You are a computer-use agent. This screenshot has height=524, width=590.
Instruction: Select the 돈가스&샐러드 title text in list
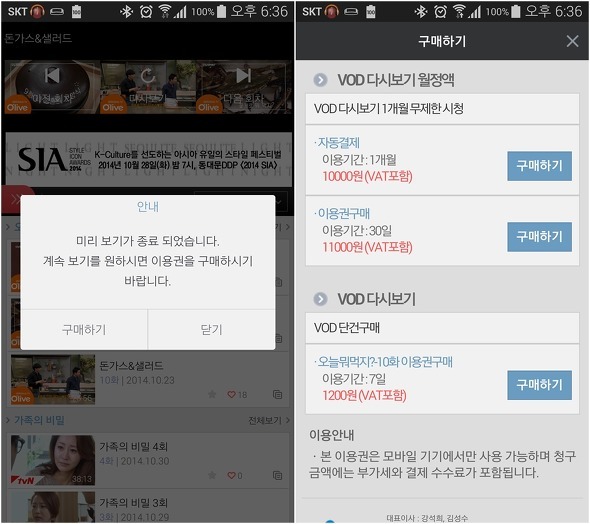tap(131, 366)
